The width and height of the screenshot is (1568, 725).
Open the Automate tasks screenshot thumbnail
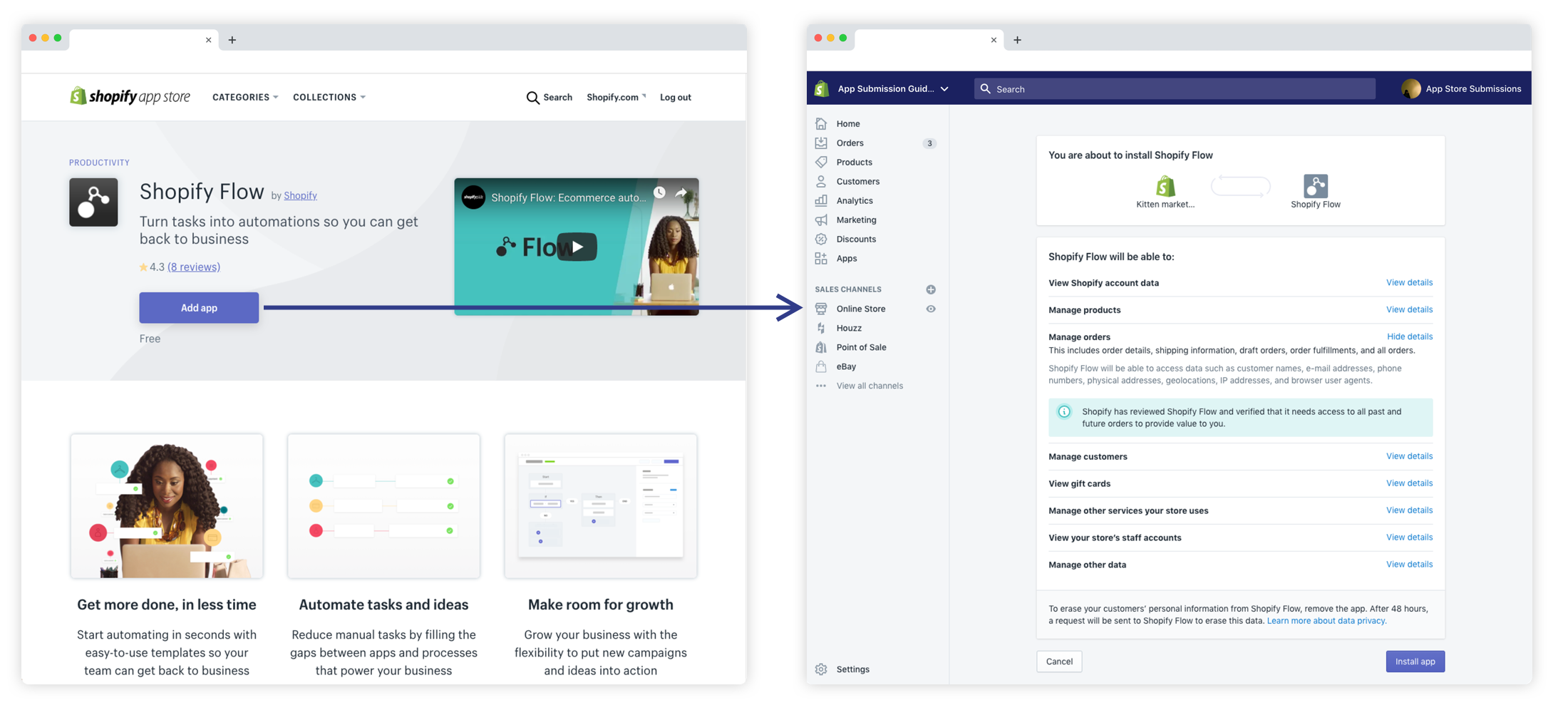click(x=383, y=506)
